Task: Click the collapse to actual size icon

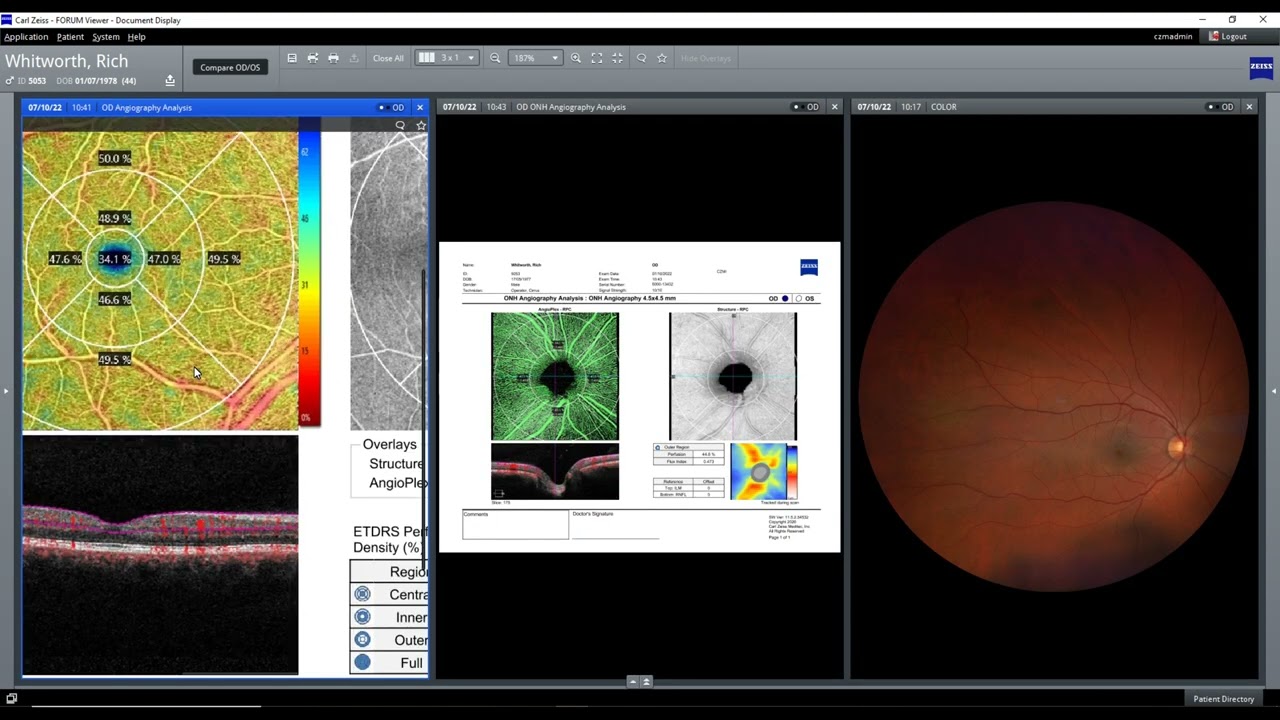Action: pos(618,58)
